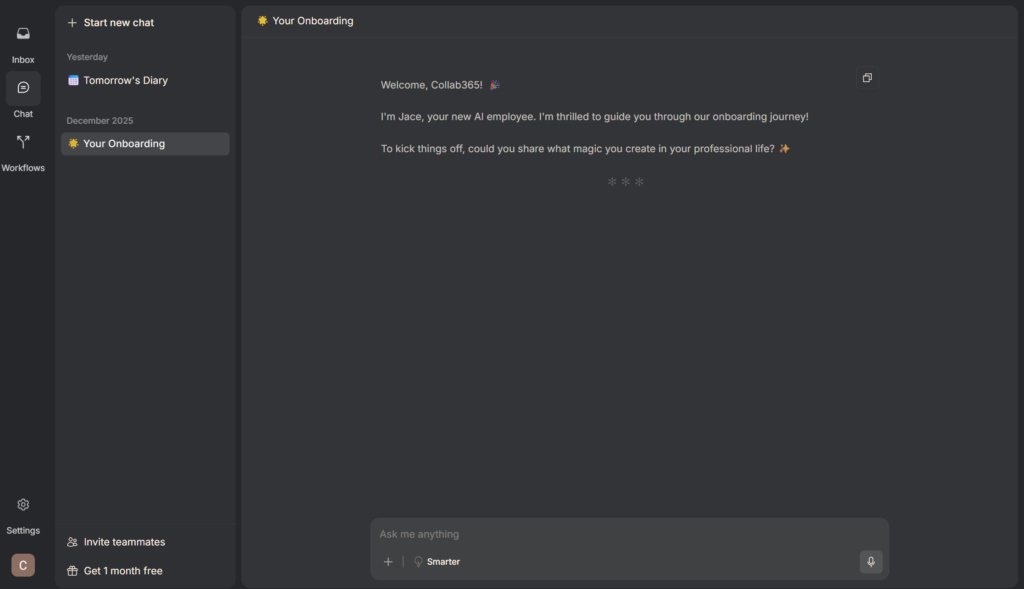Click the gift icon for free month
1024x589 pixels.
coord(72,571)
